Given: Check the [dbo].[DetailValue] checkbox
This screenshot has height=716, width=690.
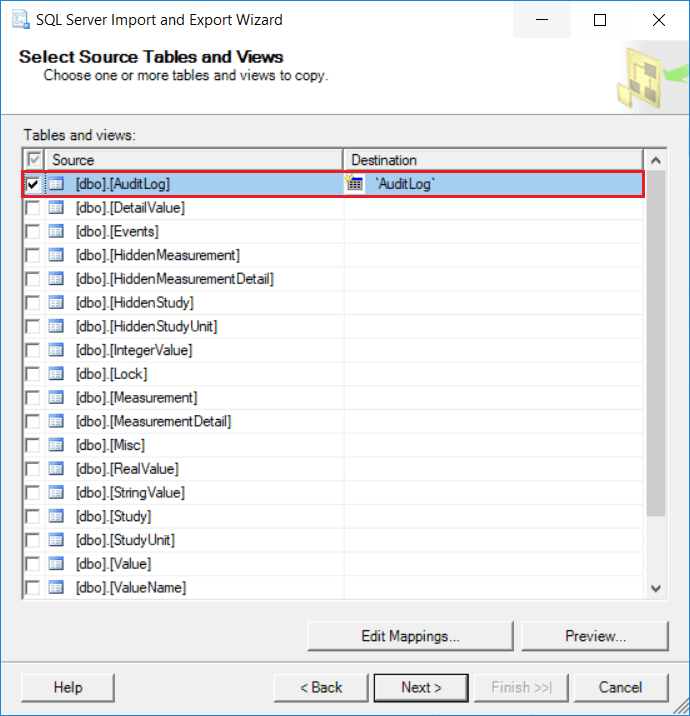Looking at the screenshot, I should (33, 208).
